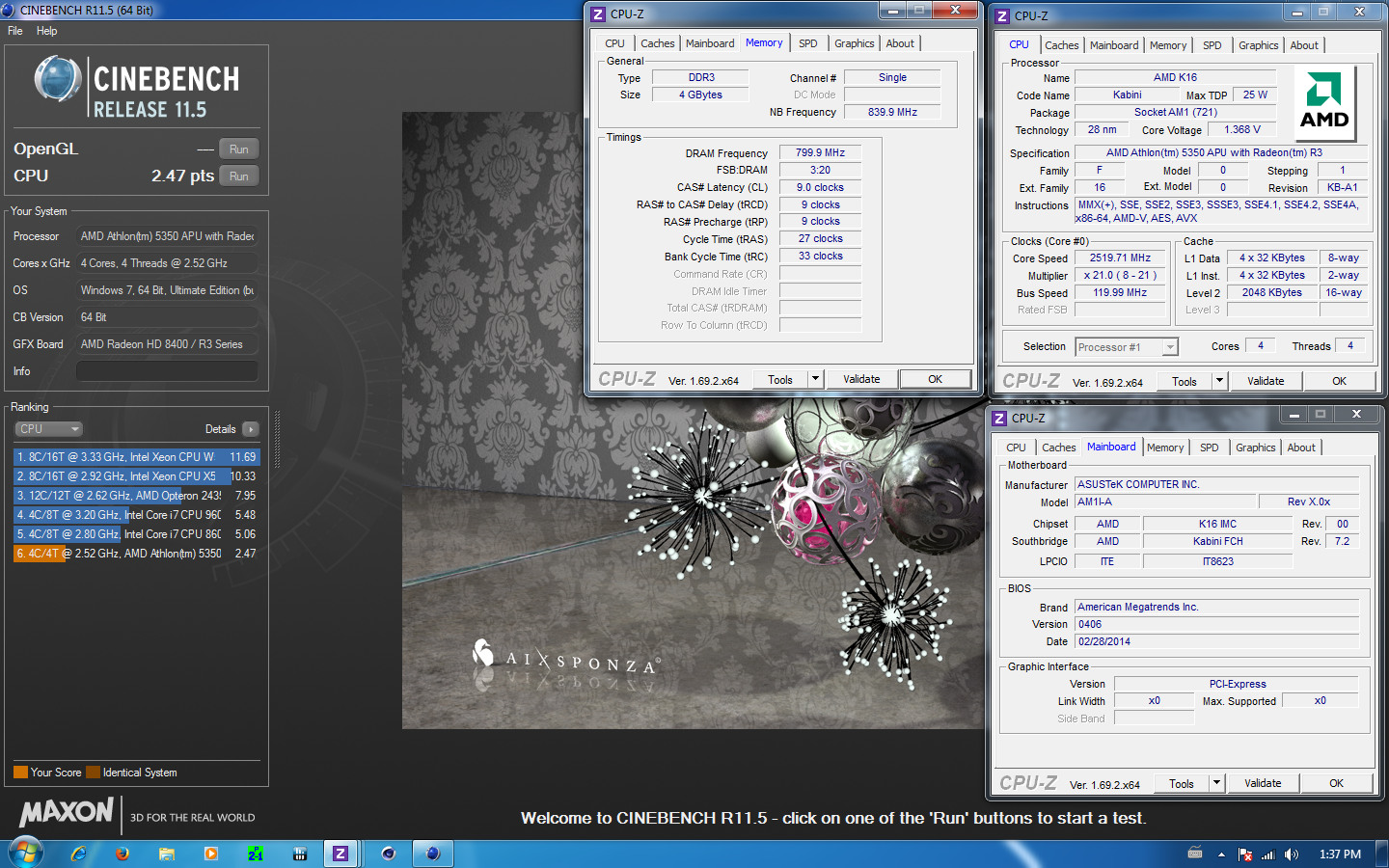
Task: Click the Info input field
Action: [167, 371]
